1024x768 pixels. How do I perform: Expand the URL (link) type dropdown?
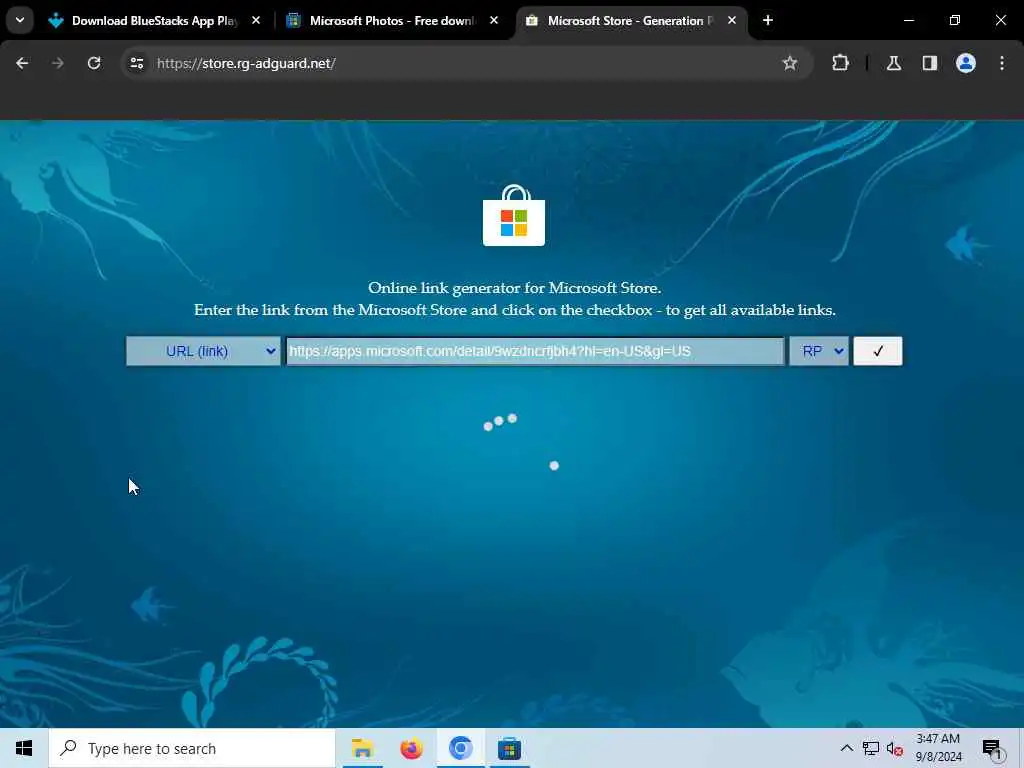(x=203, y=351)
